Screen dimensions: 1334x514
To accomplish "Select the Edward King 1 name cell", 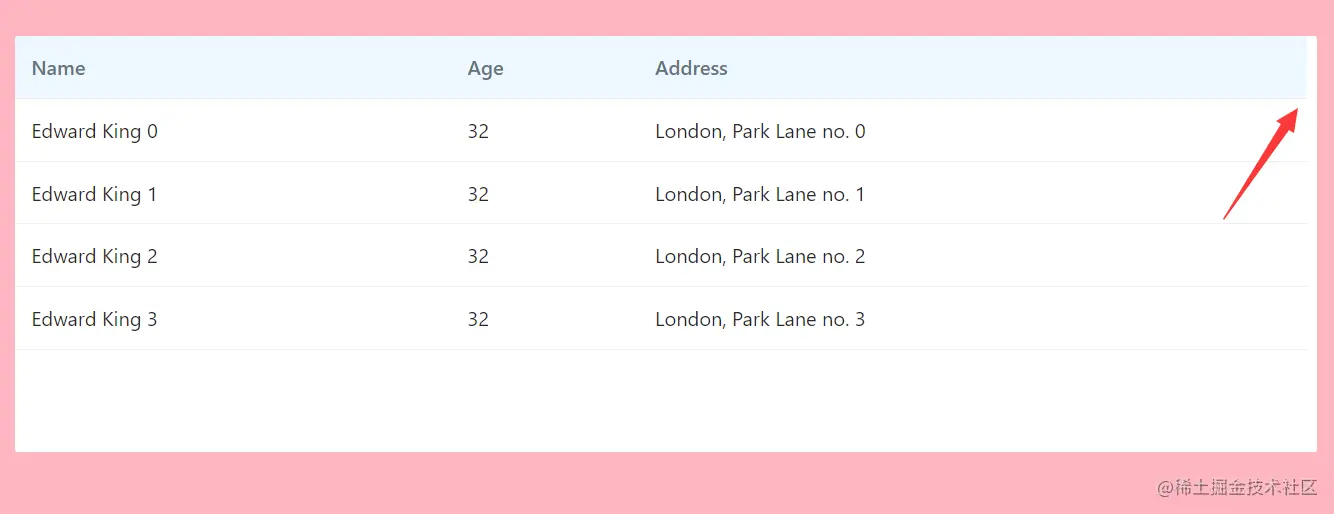I will (x=95, y=194).
